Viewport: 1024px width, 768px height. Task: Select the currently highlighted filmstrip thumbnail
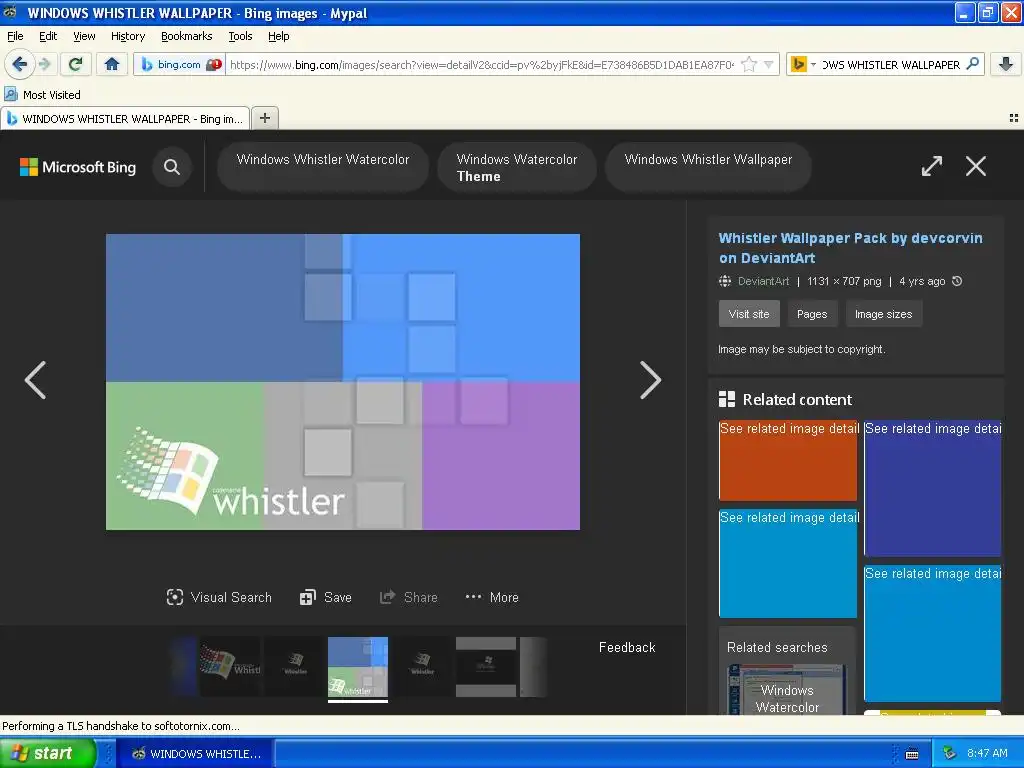click(x=358, y=667)
